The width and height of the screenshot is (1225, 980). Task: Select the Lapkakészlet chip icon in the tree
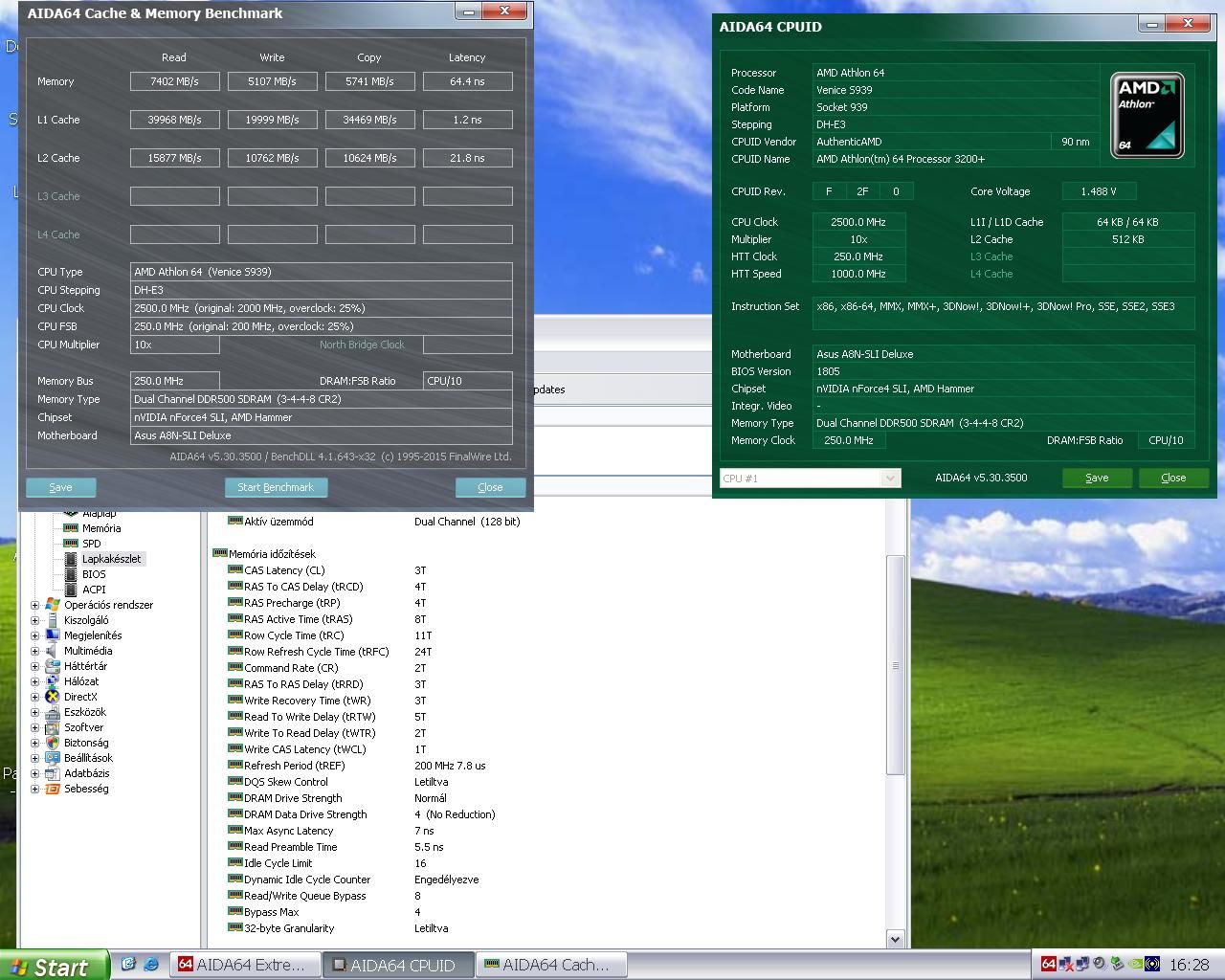(x=71, y=559)
